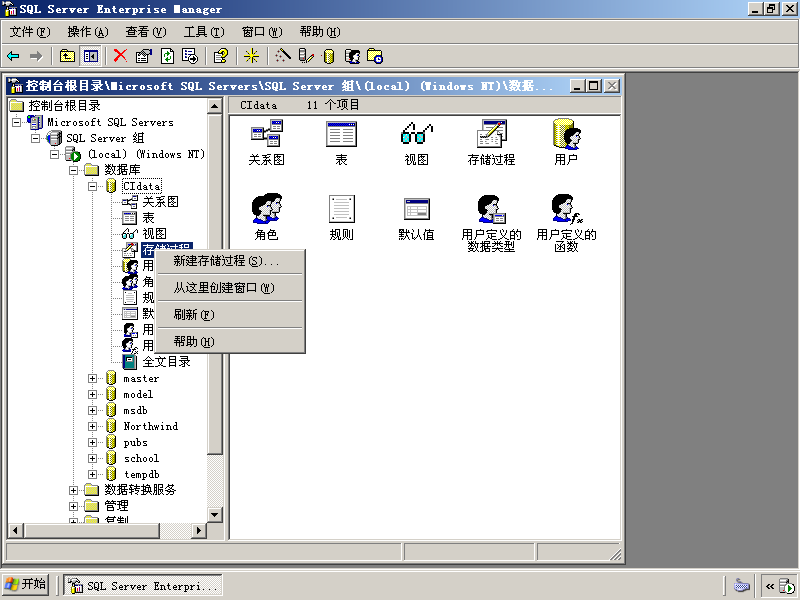Image resolution: width=800 pixels, height=600 pixels.
Task: Collapse the Microsoft SQL Servers node
Action: point(17,122)
